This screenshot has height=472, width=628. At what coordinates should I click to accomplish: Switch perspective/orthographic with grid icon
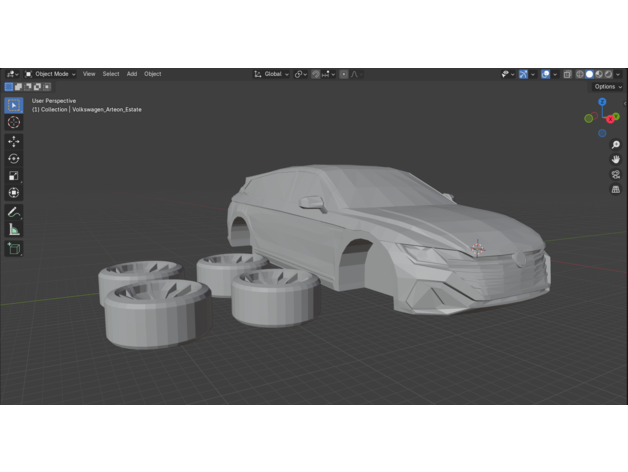616,189
